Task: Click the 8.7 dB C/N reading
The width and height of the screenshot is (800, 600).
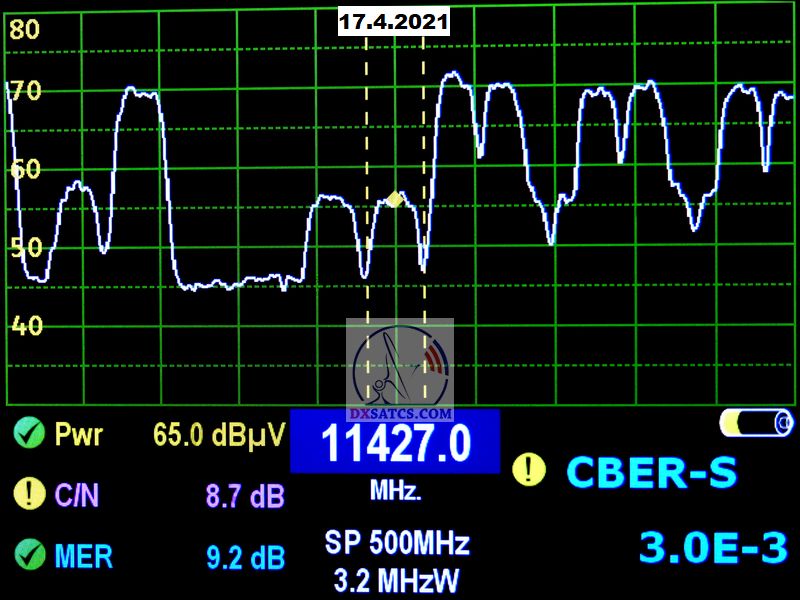Action: pyautogui.click(x=245, y=495)
